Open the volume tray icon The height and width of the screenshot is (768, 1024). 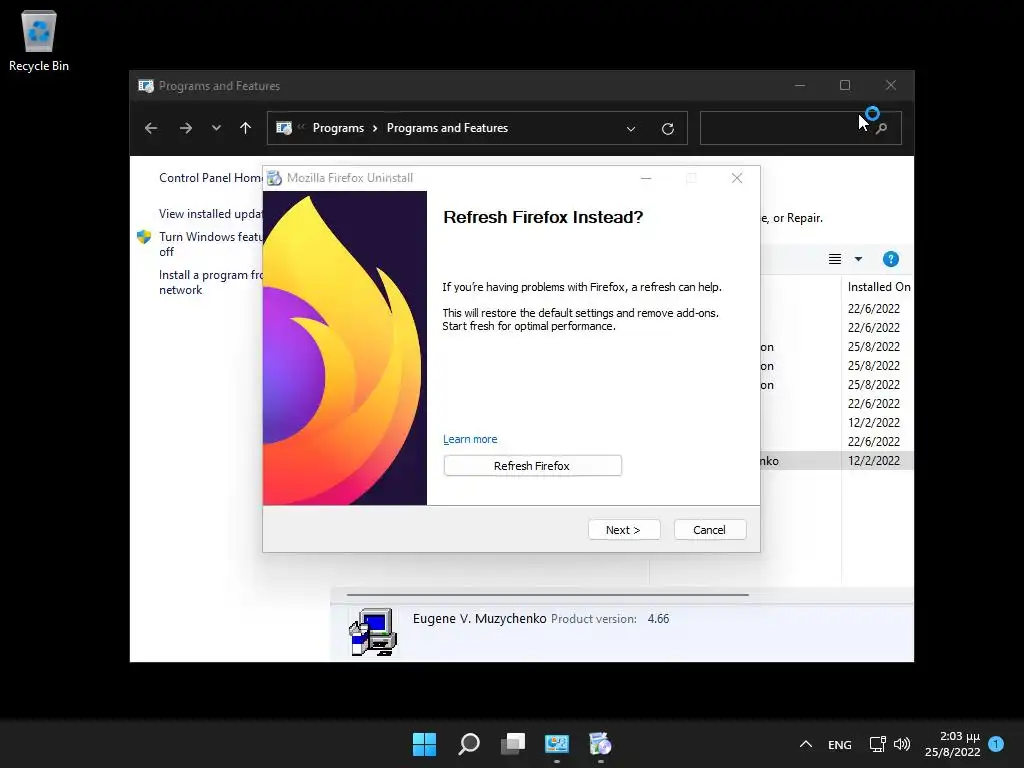pyautogui.click(x=902, y=744)
